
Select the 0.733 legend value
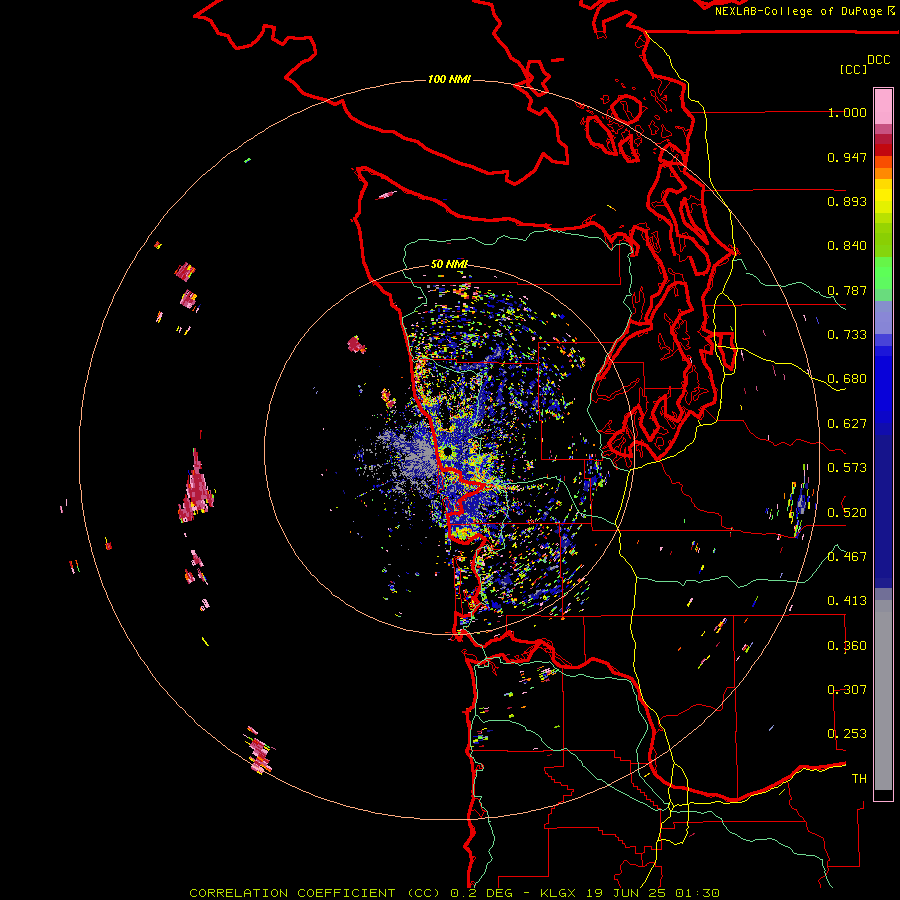[847, 335]
